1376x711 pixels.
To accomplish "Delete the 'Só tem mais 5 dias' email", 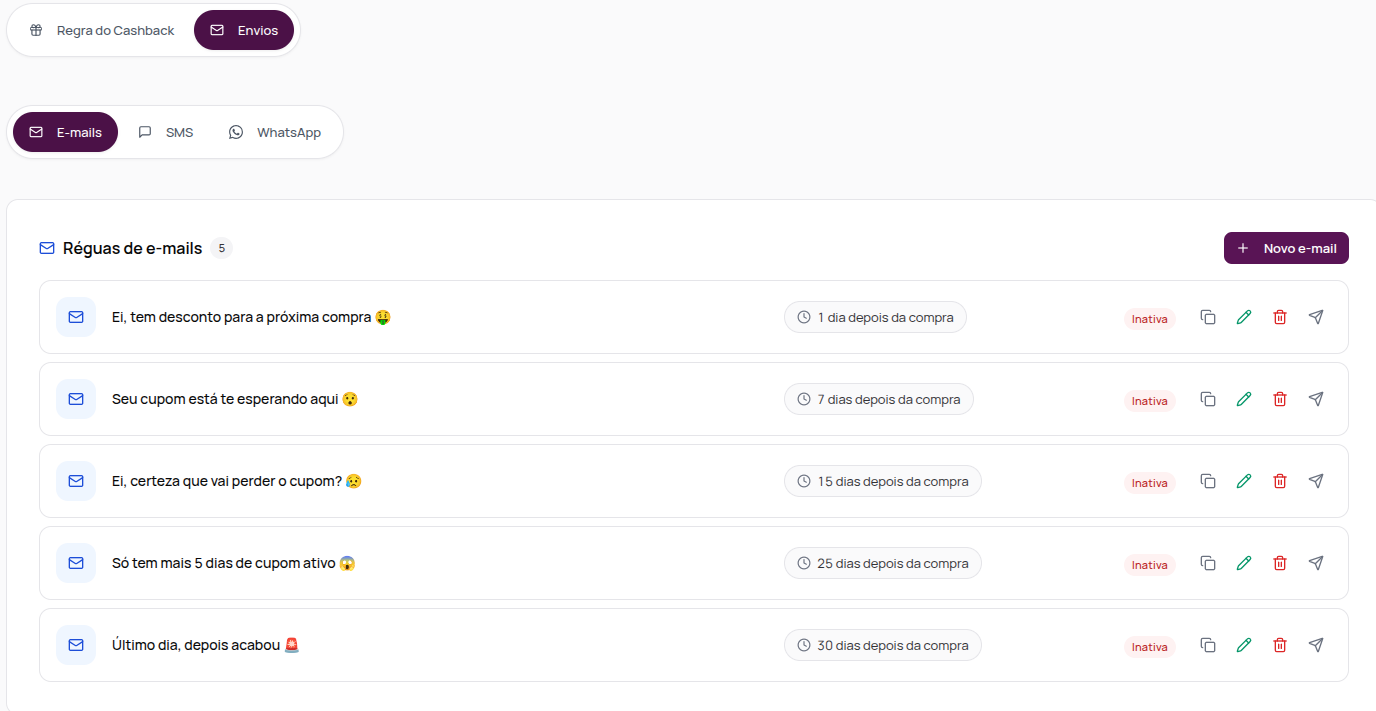I will pyautogui.click(x=1280, y=563).
